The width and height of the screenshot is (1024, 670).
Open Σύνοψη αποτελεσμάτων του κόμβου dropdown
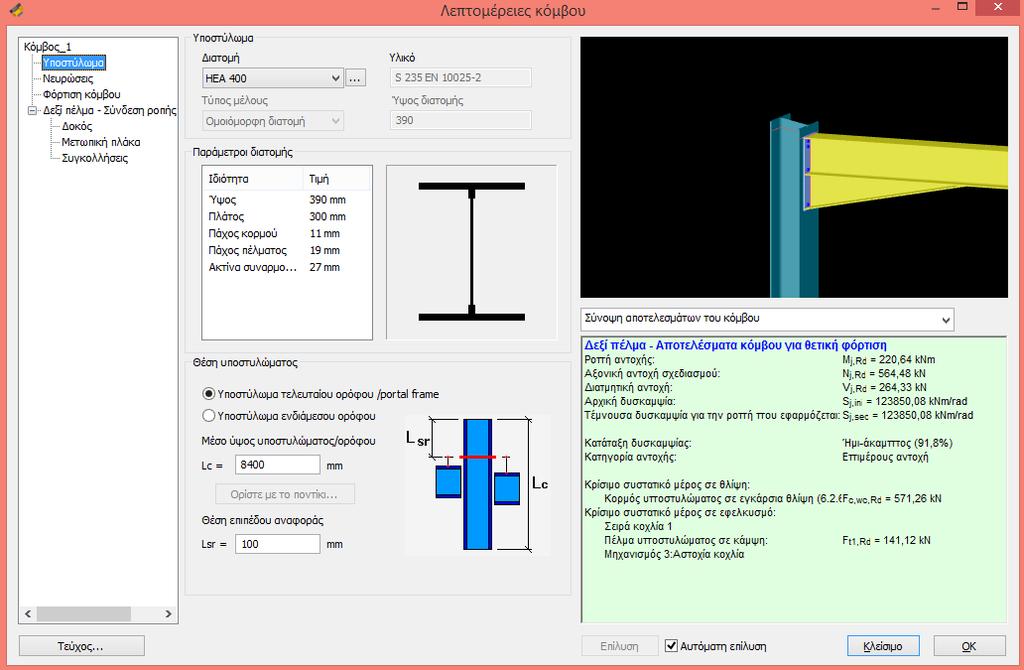pos(767,319)
